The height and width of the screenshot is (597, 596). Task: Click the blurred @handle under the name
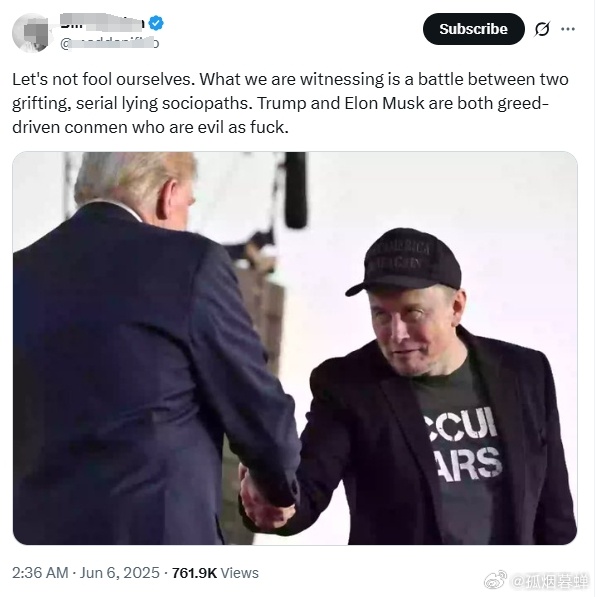tap(109, 43)
